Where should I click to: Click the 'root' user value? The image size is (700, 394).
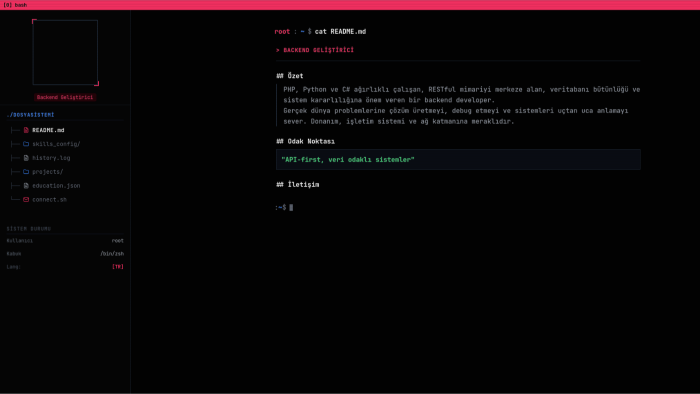click(x=117, y=241)
